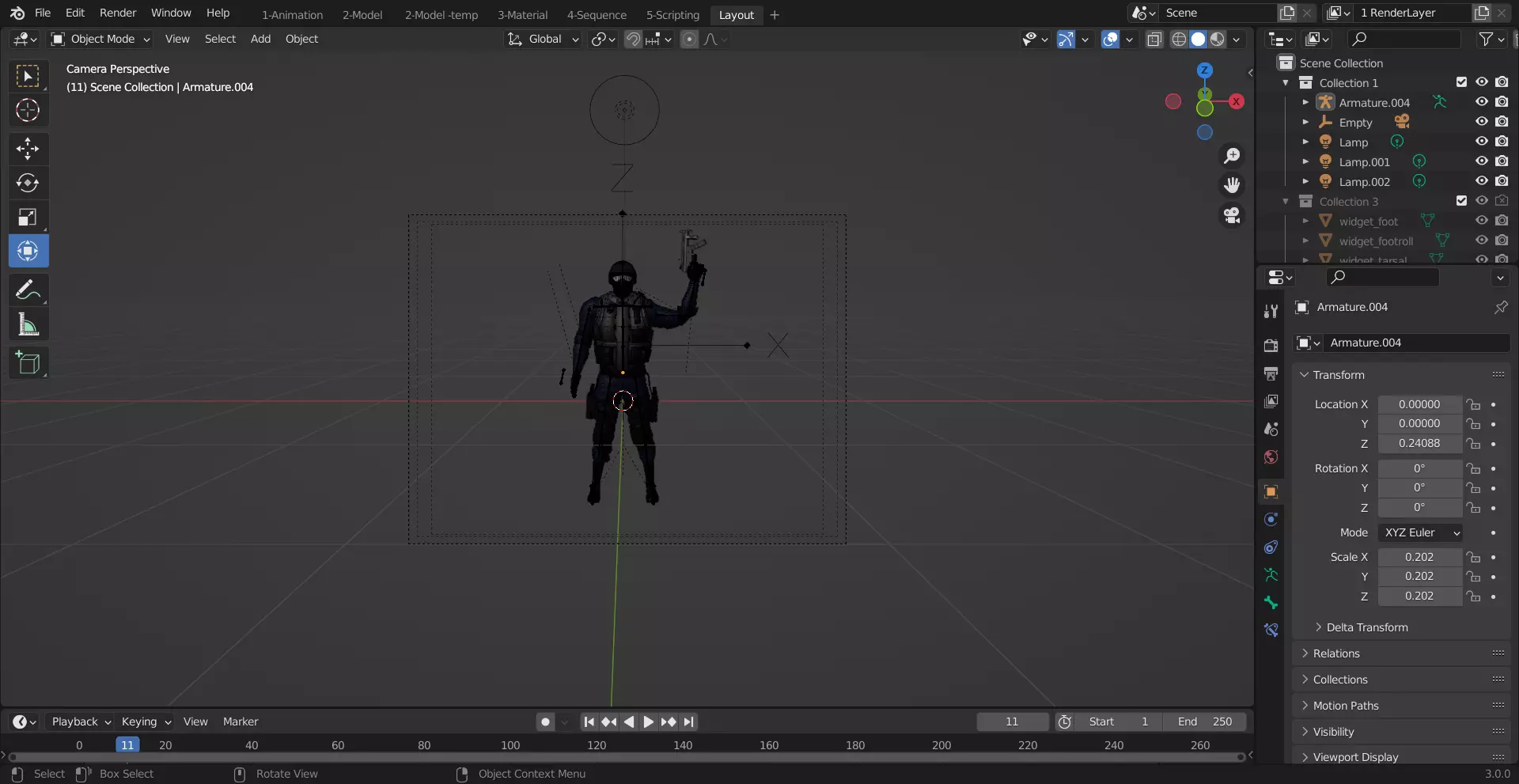Image resolution: width=1519 pixels, height=784 pixels.
Task: Switch to the 5-Scripting workspace tab
Action: 672,14
